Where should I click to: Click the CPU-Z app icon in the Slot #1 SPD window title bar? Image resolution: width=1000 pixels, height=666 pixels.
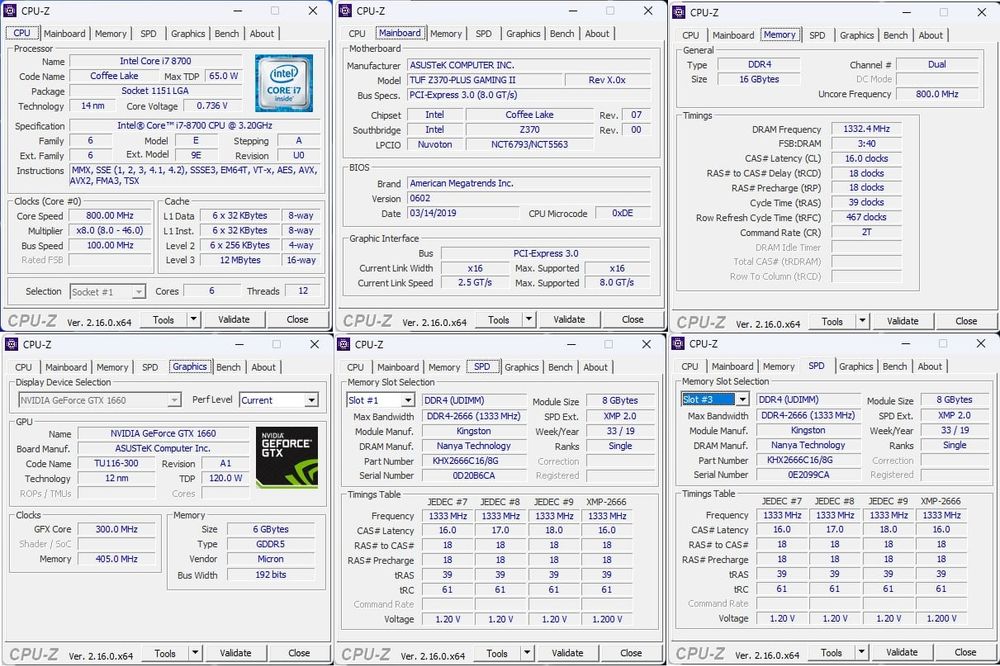click(344, 344)
